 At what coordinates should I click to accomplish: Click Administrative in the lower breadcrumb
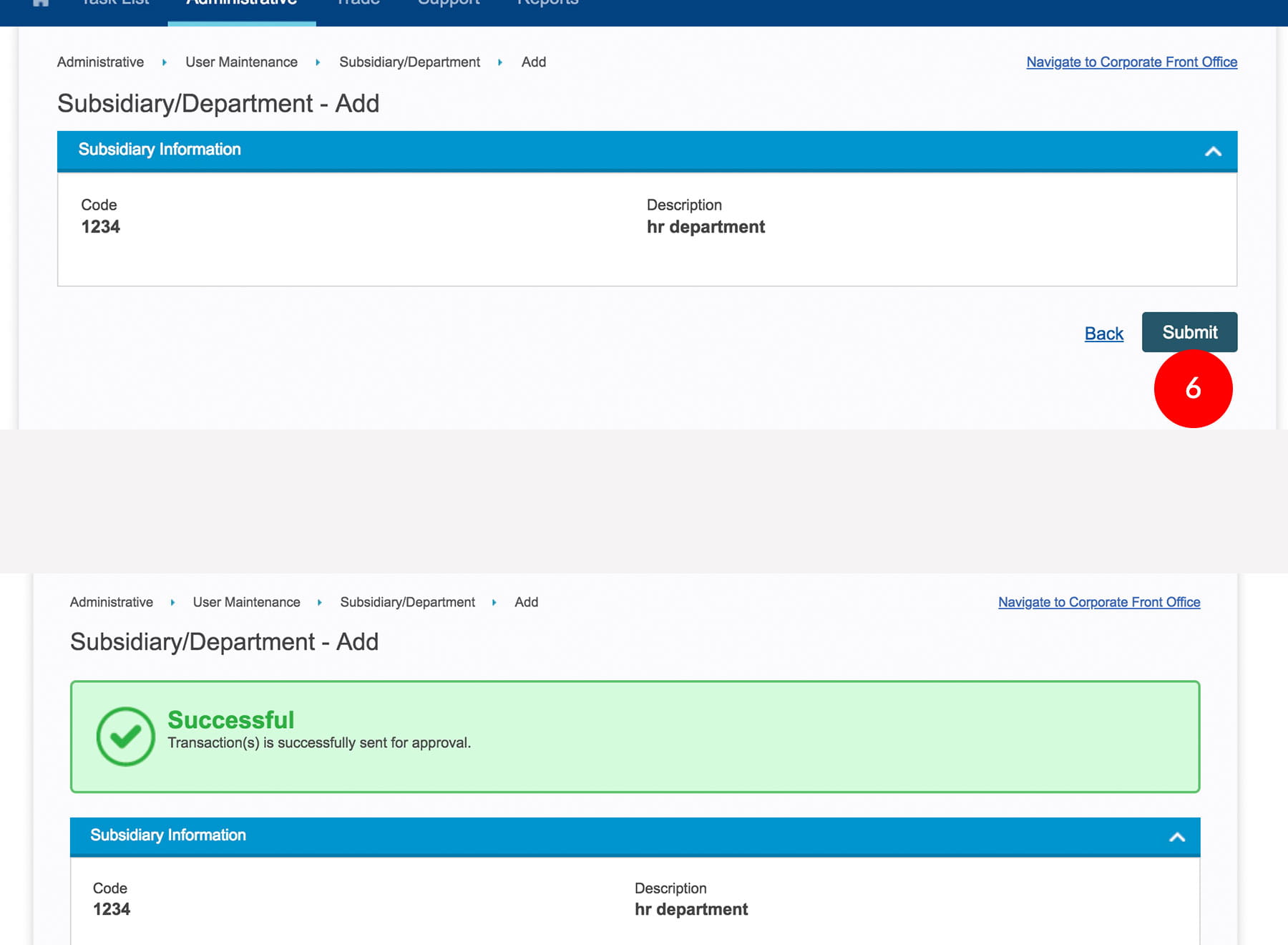[112, 603]
